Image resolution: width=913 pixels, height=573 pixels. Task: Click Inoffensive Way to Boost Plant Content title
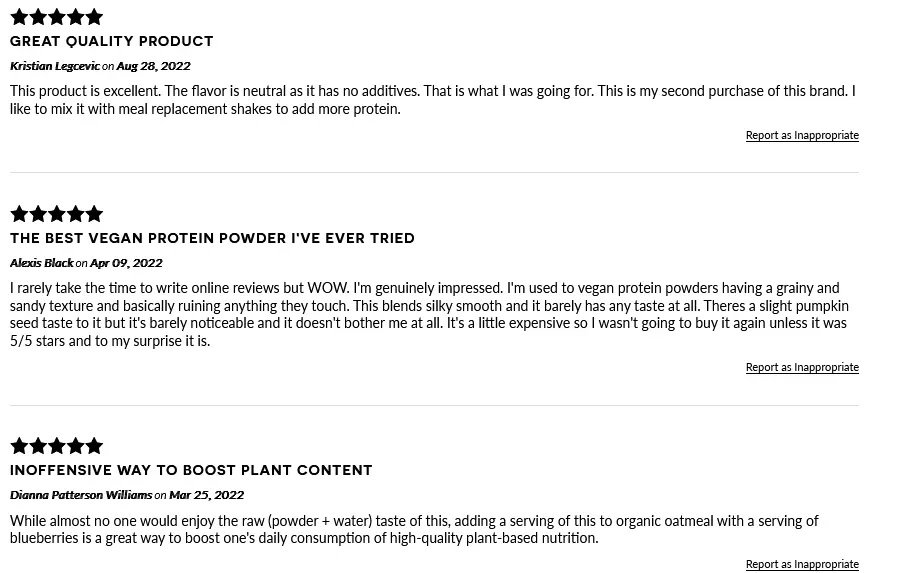(x=191, y=470)
